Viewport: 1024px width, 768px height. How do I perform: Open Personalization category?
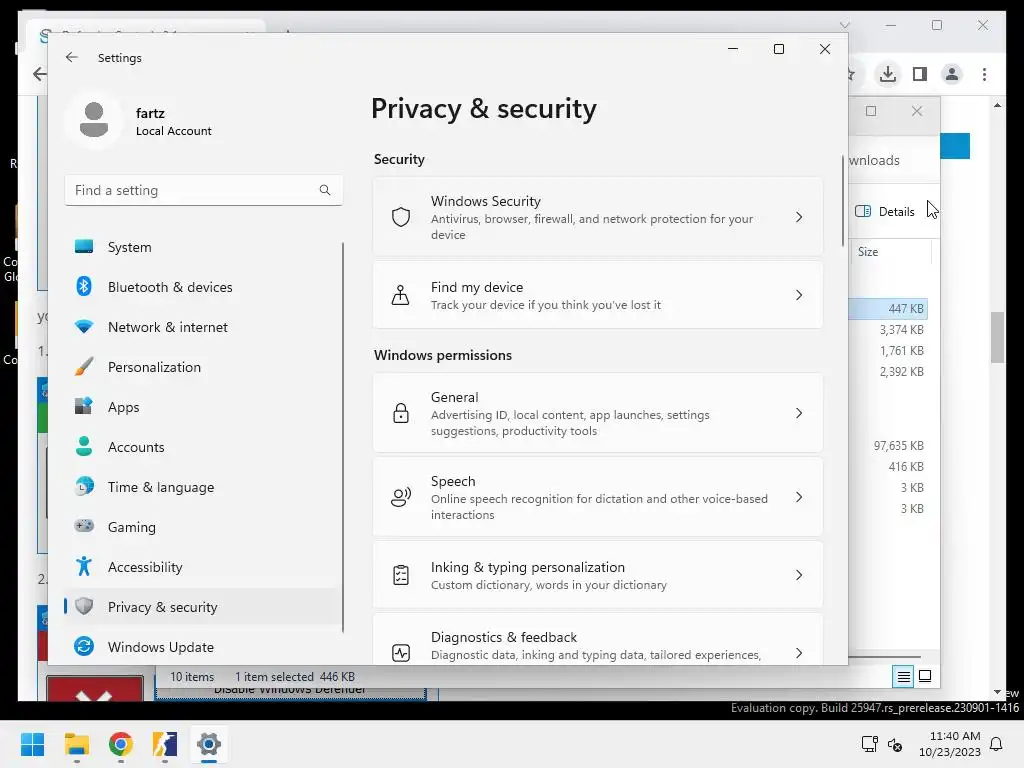point(203,366)
